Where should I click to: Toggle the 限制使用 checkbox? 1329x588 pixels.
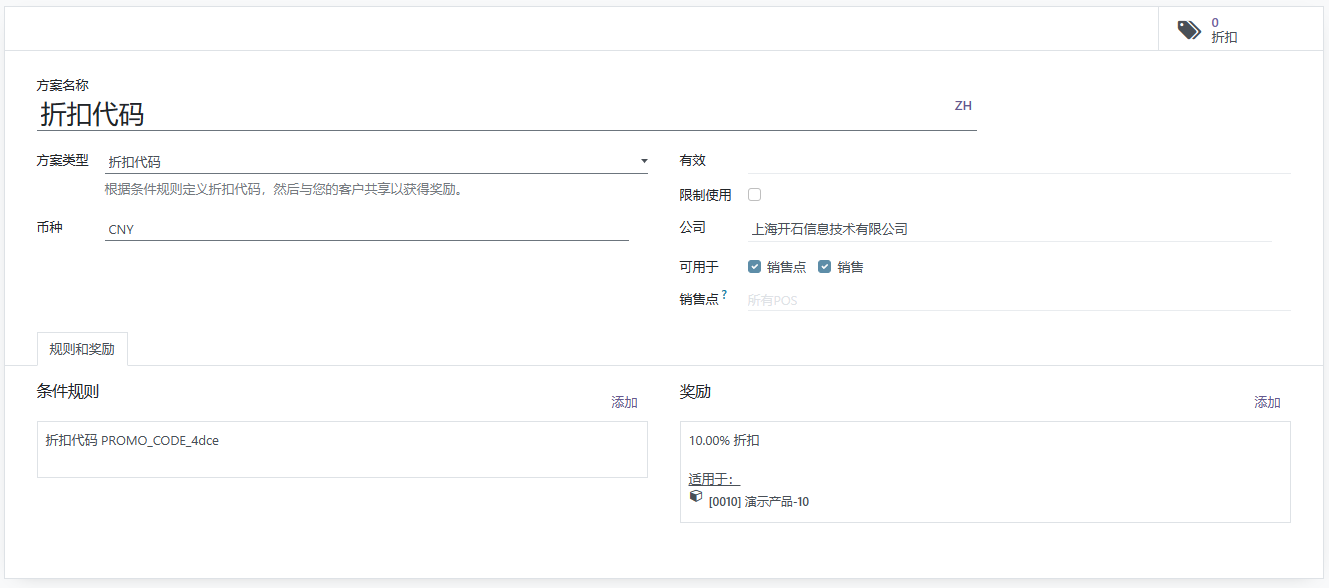755,195
